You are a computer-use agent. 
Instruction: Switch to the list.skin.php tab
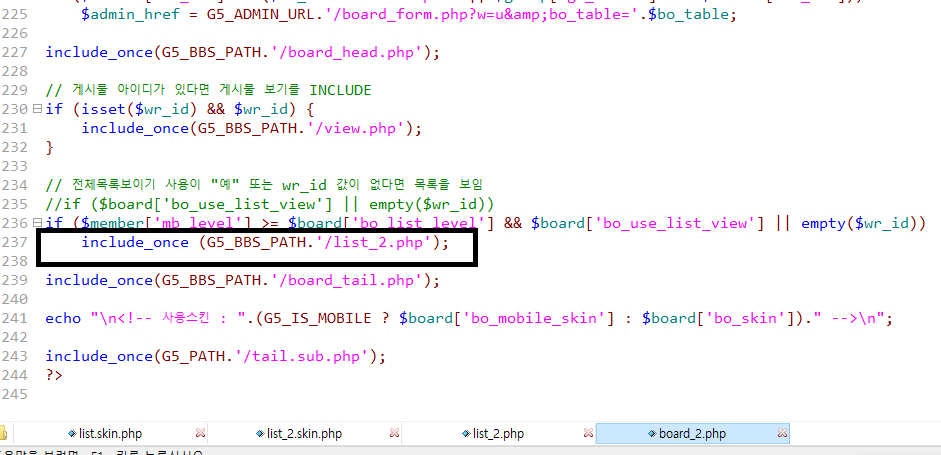click(111, 434)
